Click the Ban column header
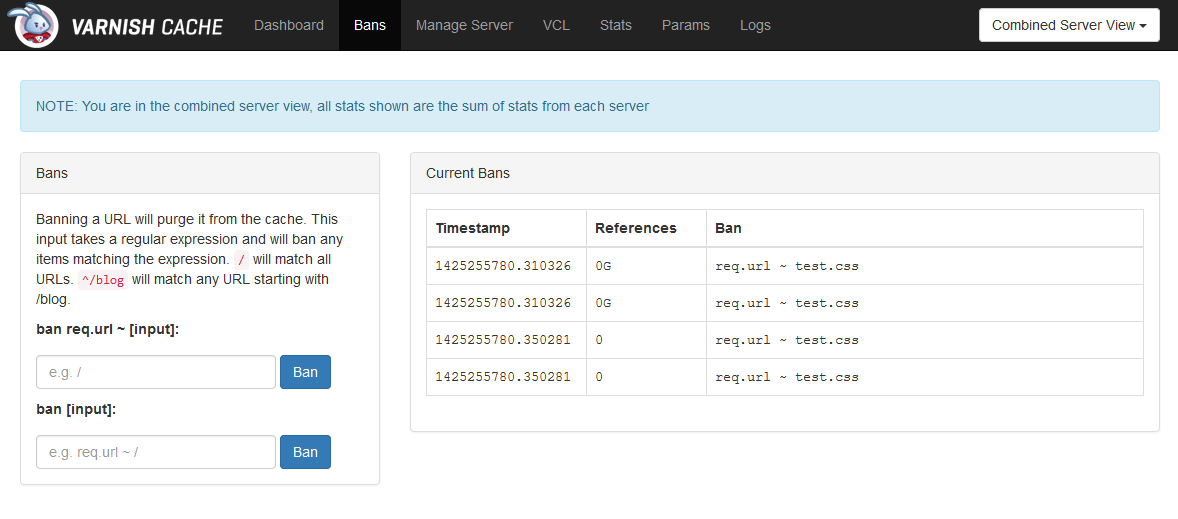The width and height of the screenshot is (1178, 519). pos(728,228)
